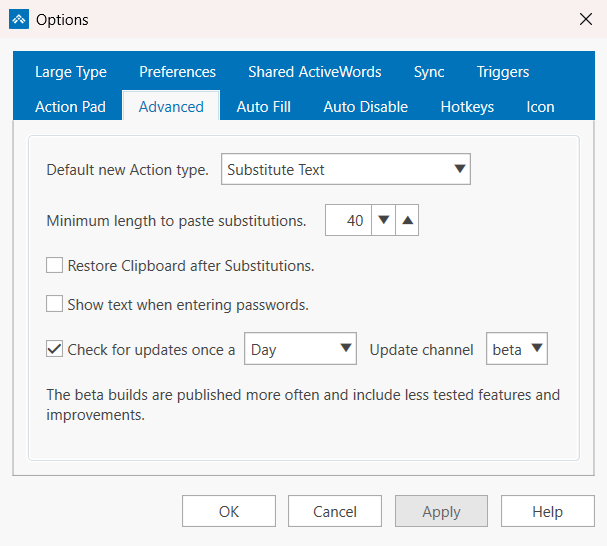Switch to the Action Pad tab
The height and width of the screenshot is (546, 607).
[70, 107]
